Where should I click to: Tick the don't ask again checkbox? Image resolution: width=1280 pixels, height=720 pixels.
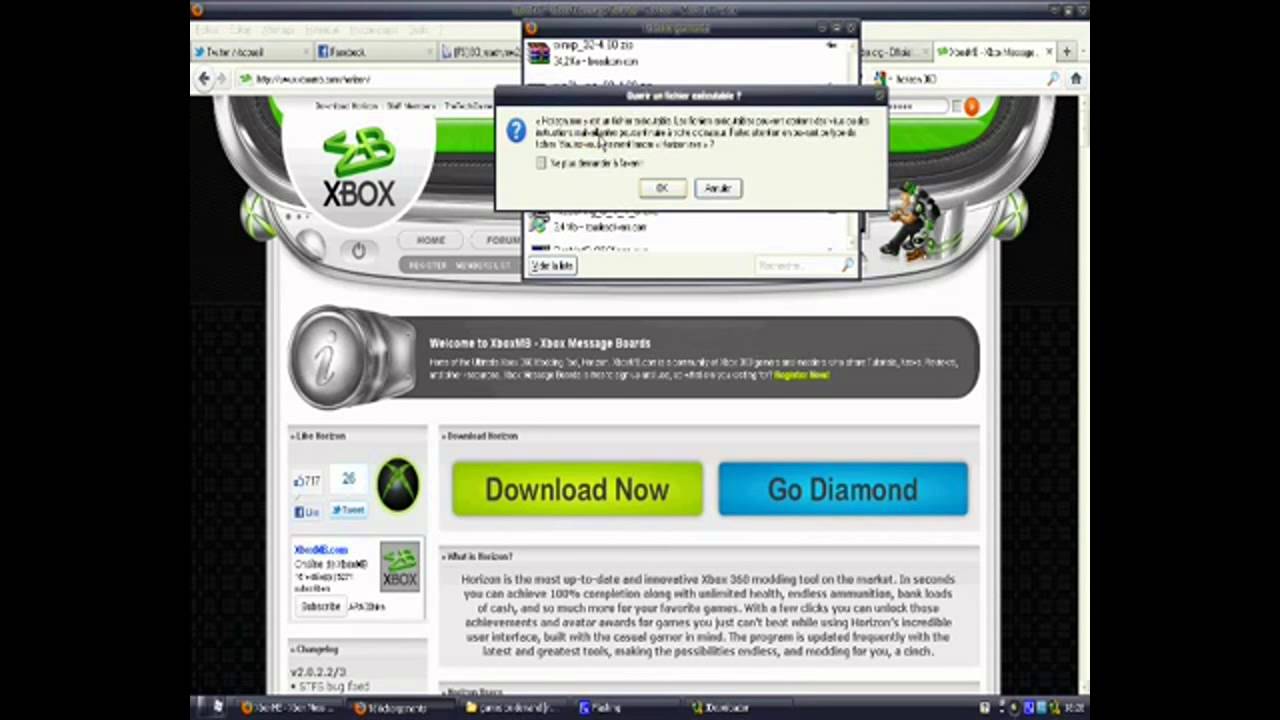pyautogui.click(x=541, y=163)
